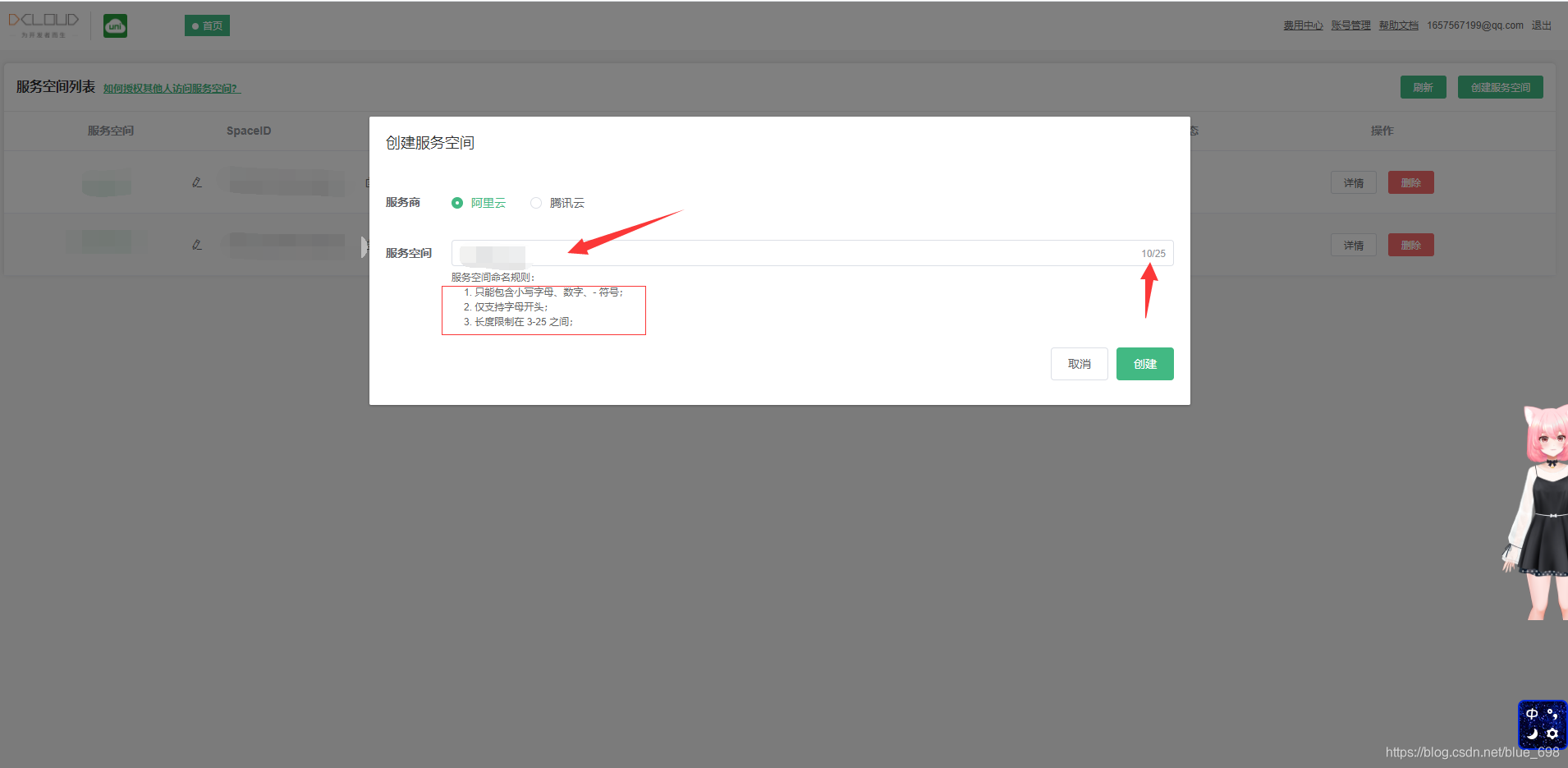This screenshot has width=1568, height=768.
Task: Click the gear icon in IME widget
Action: pos(1552,734)
